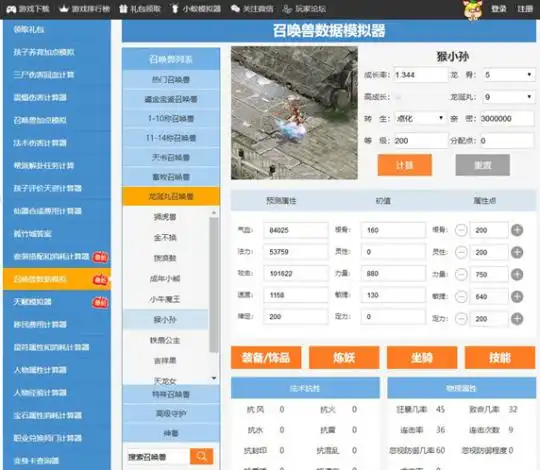The width and height of the screenshot is (540, 470).
Task: Select 小牛魔王 in summon list
Action: [165, 299]
